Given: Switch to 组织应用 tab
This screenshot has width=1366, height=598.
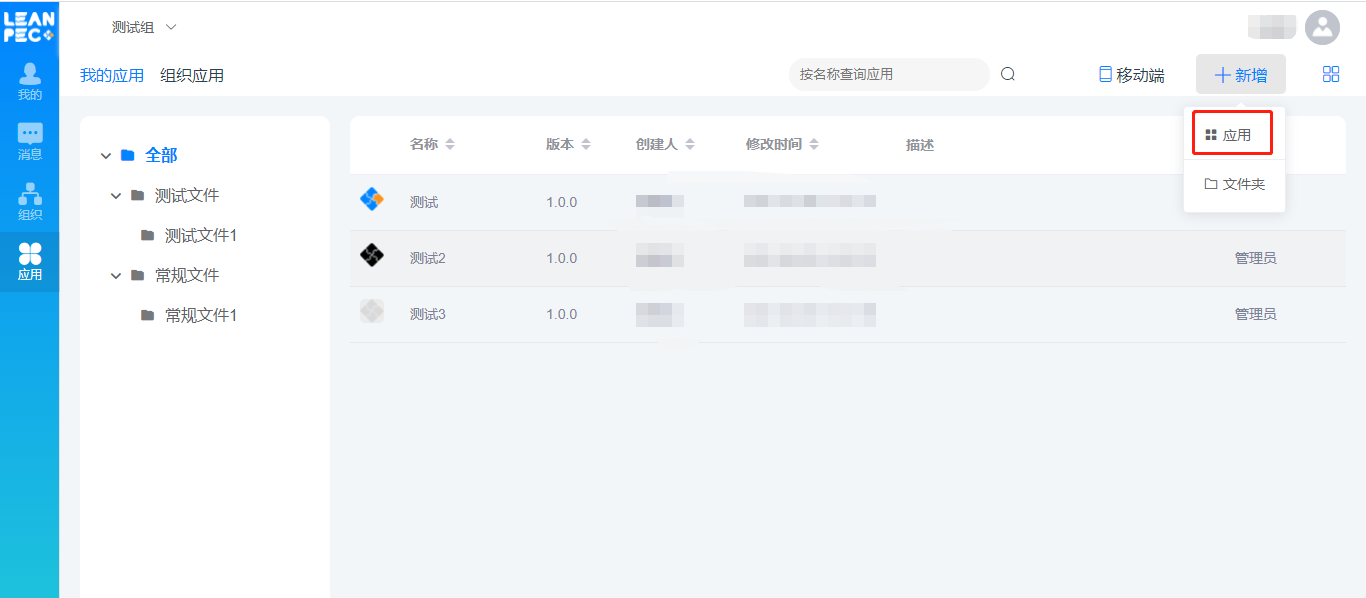Looking at the screenshot, I should 192,75.
